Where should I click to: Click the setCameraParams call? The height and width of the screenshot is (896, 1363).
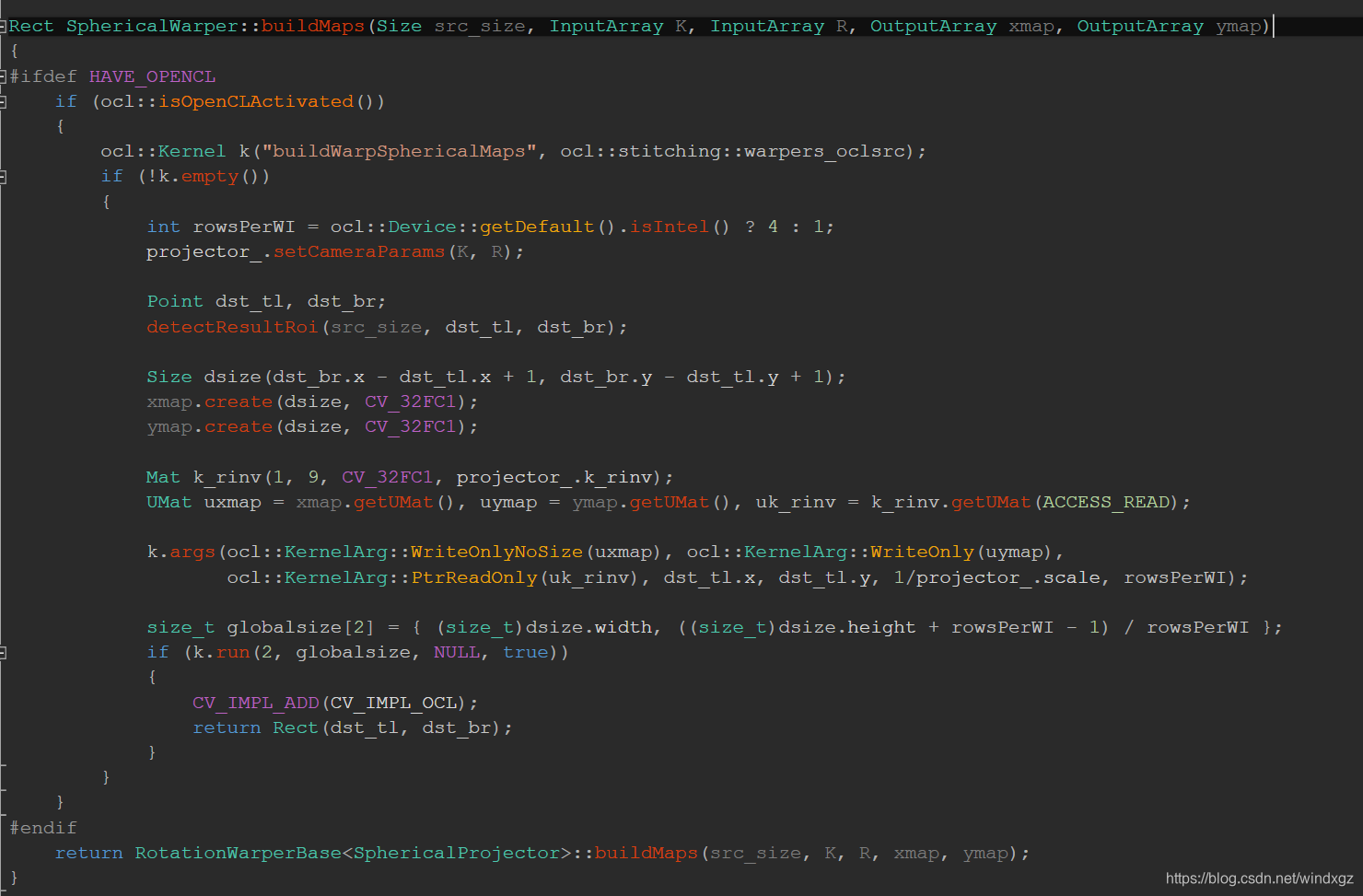point(359,250)
